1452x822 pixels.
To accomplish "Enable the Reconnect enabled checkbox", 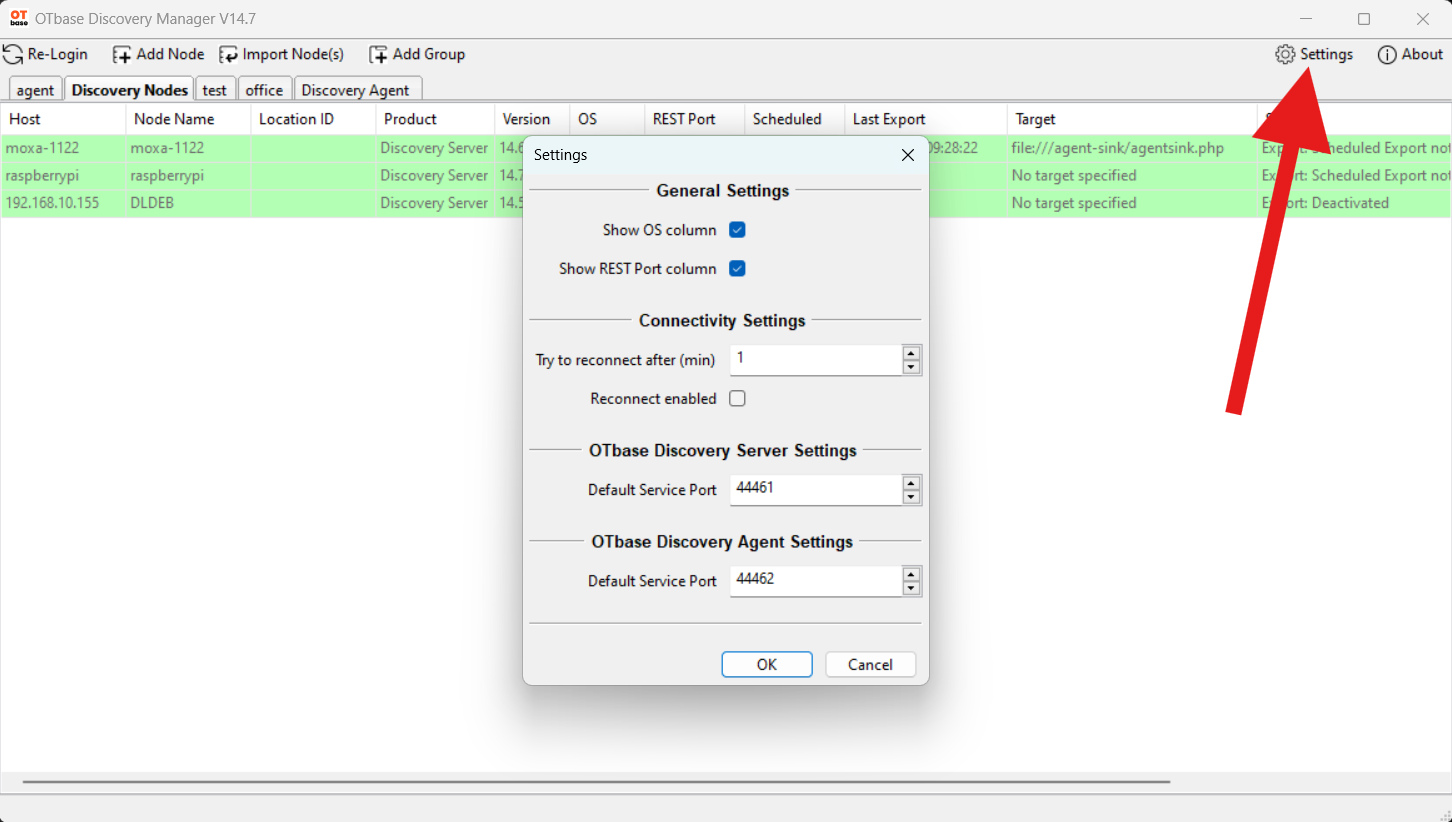I will point(737,399).
